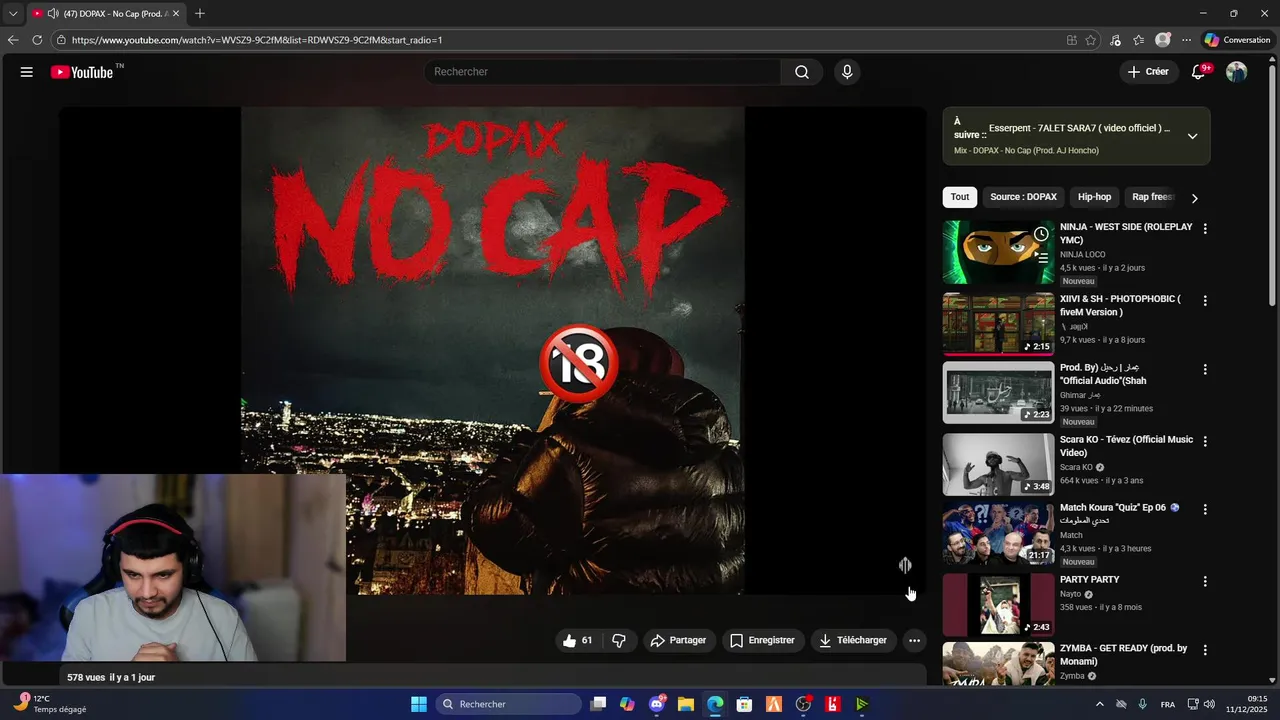Add NINJA WEST SIDE to watch later

point(1041,234)
